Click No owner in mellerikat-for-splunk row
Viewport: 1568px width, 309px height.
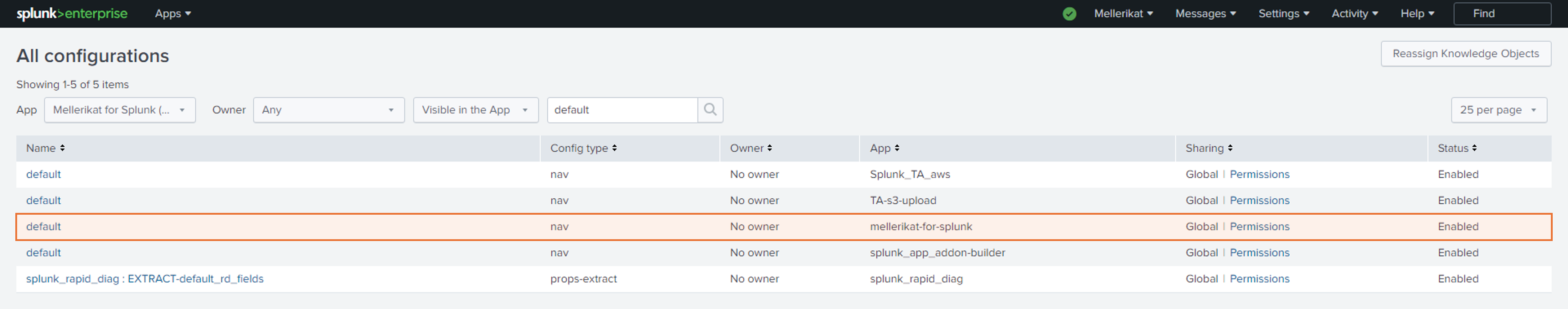tap(754, 226)
